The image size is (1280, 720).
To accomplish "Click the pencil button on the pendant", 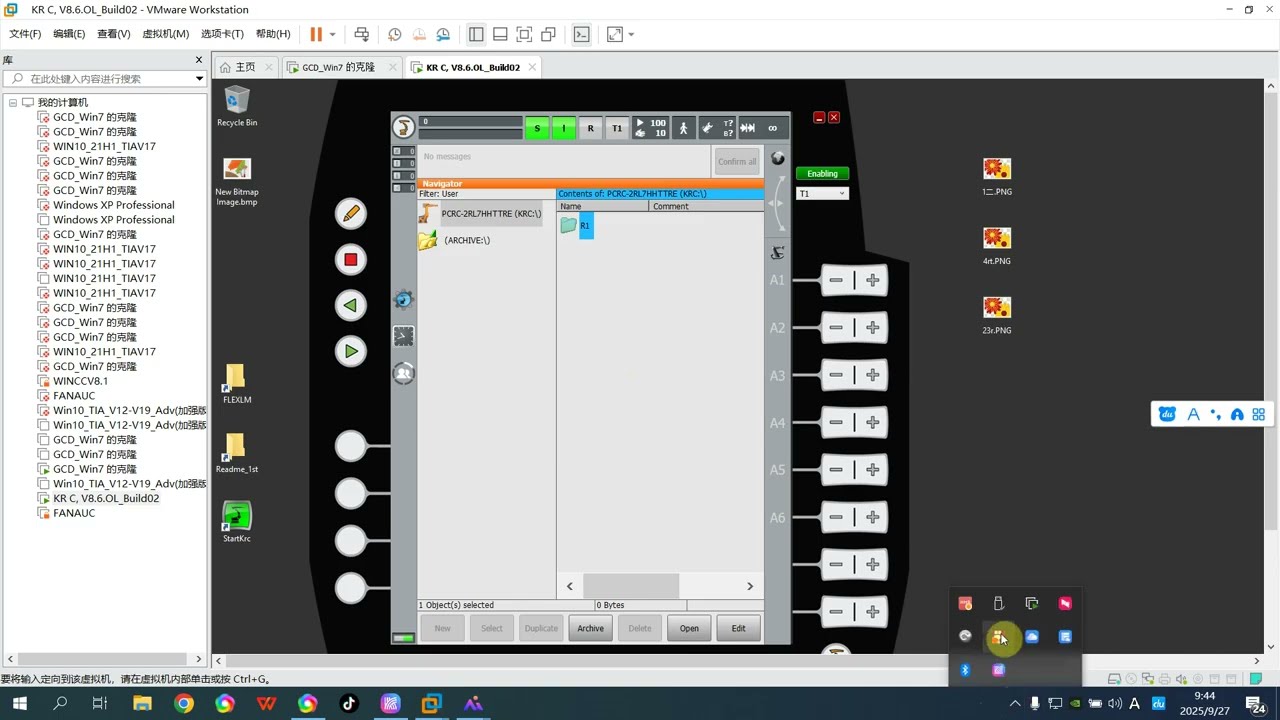I will pos(351,214).
